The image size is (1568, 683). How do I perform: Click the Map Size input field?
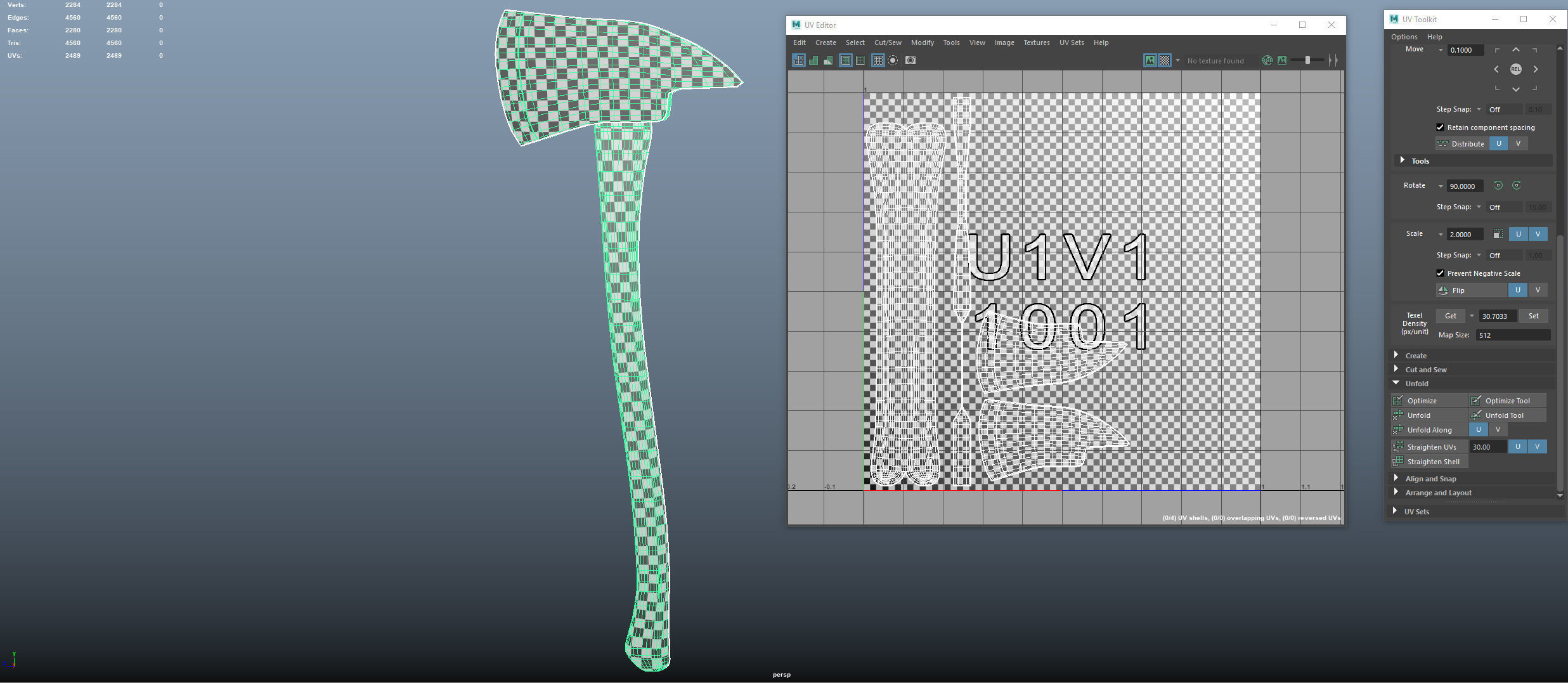pyautogui.click(x=1513, y=335)
